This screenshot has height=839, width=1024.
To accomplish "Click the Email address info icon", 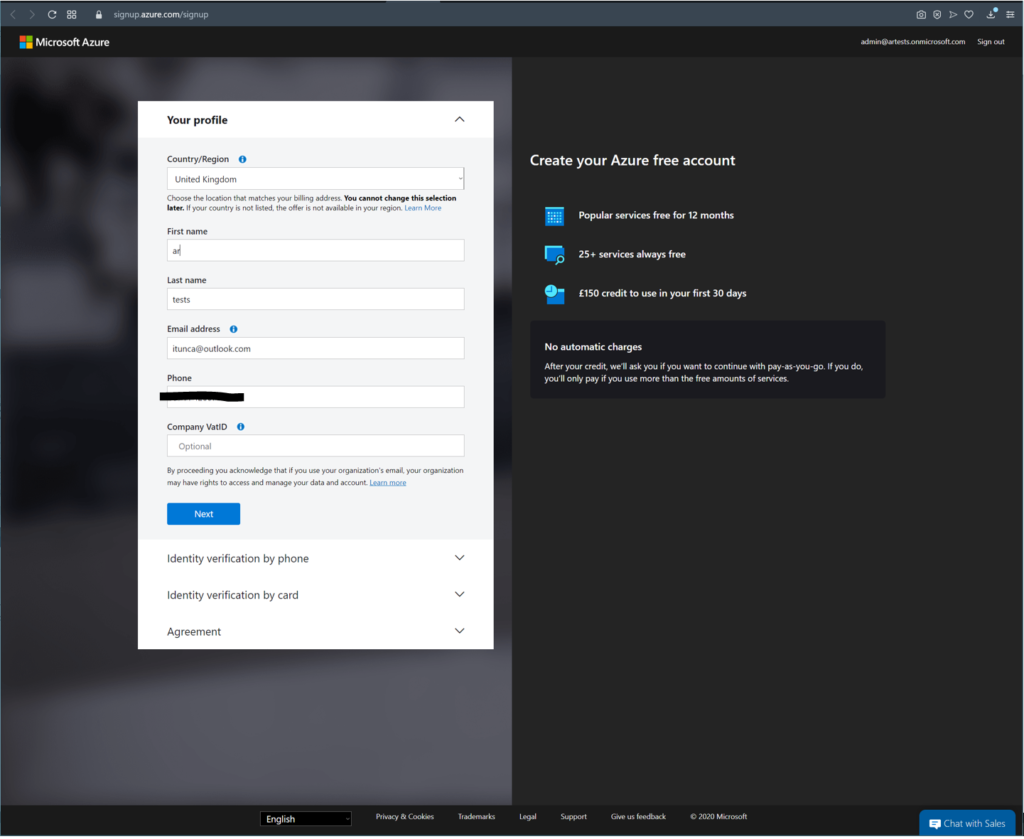I will pyautogui.click(x=234, y=329).
